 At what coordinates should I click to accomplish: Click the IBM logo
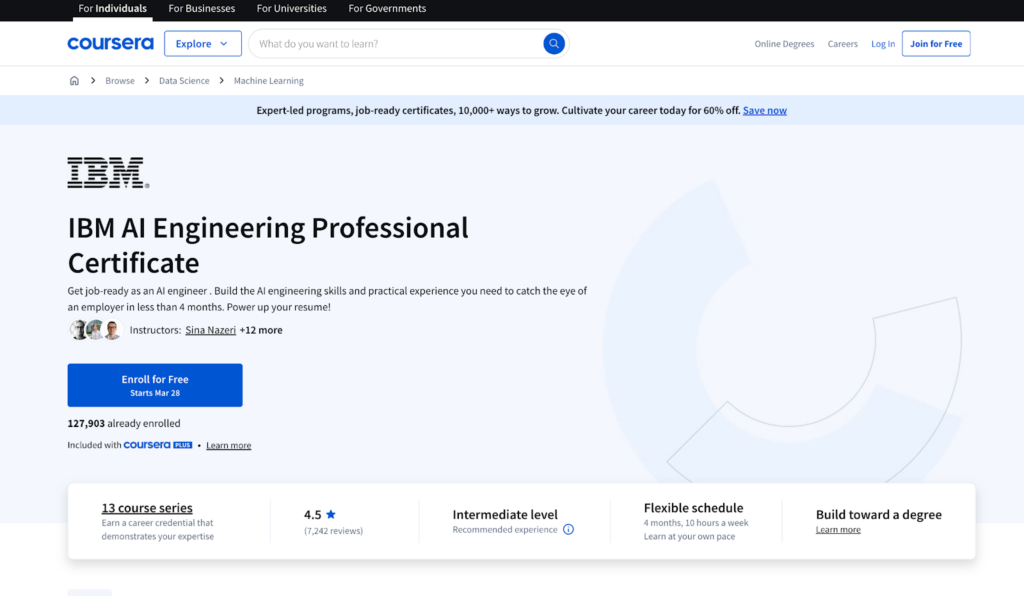(x=108, y=172)
